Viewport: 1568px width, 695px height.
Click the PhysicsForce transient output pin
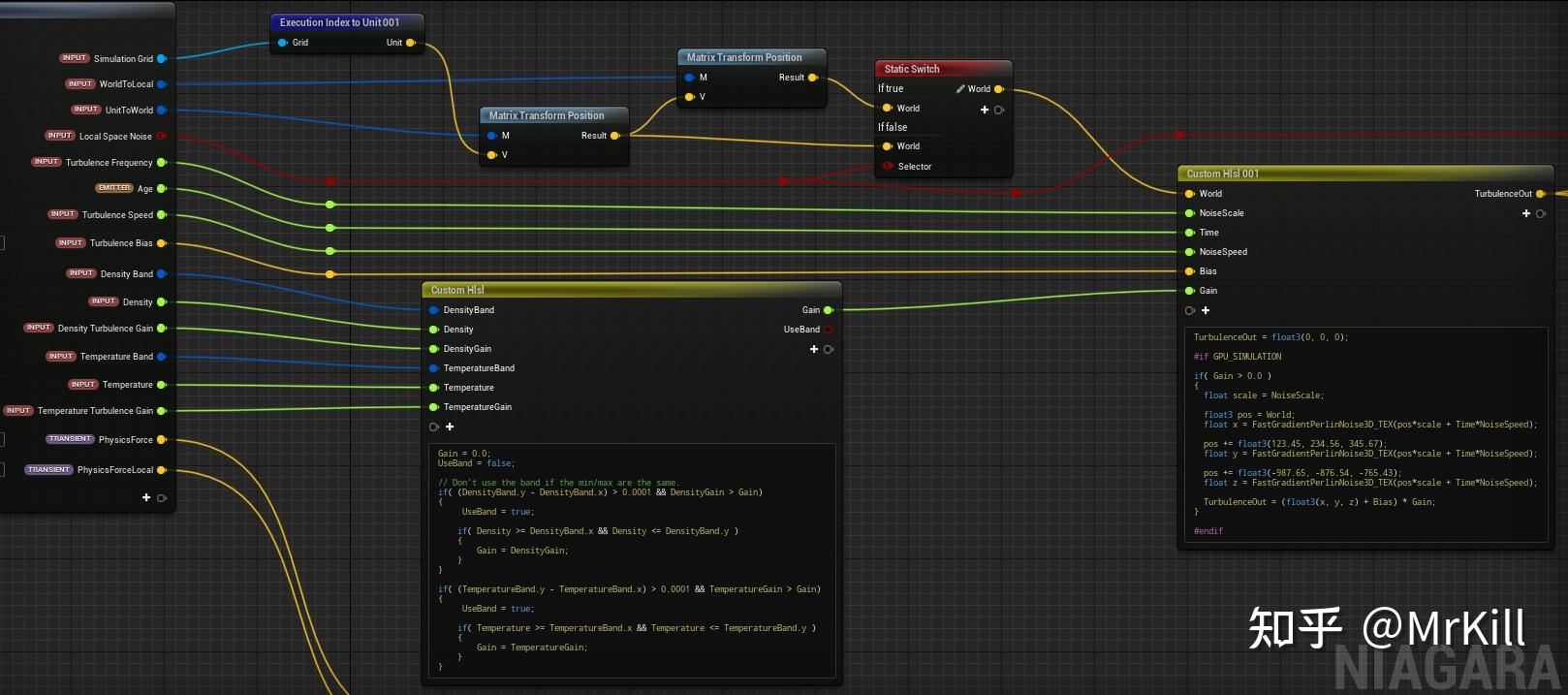[162, 440]
